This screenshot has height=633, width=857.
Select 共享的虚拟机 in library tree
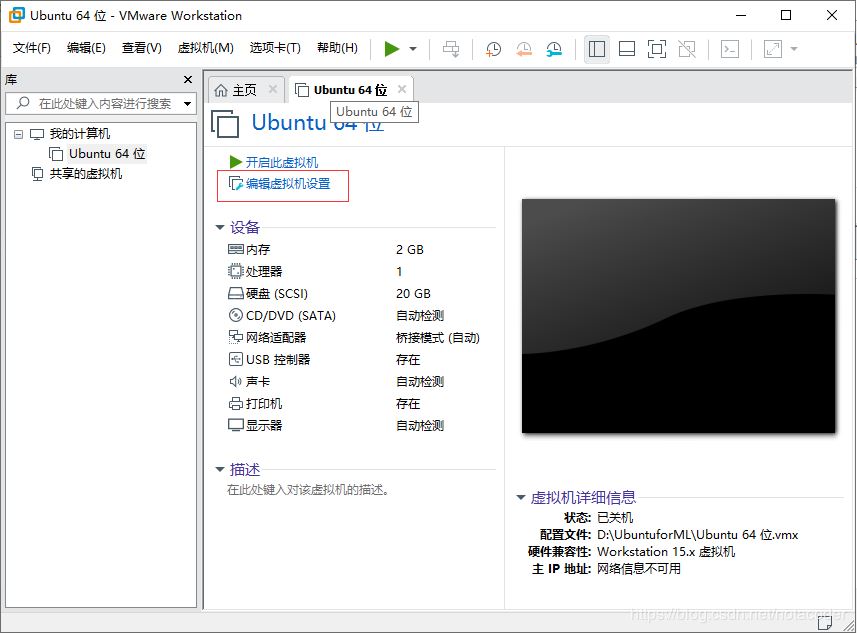85,174
